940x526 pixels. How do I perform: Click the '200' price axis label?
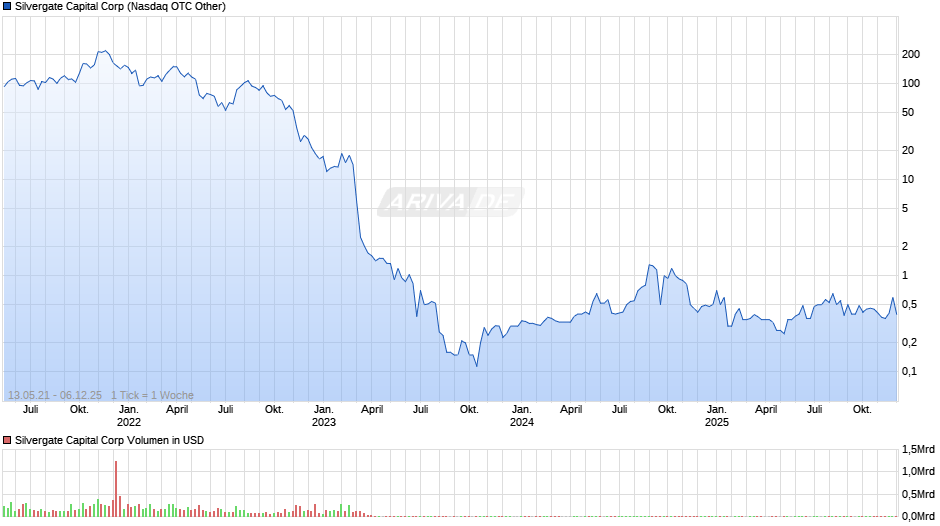point(911,55)
